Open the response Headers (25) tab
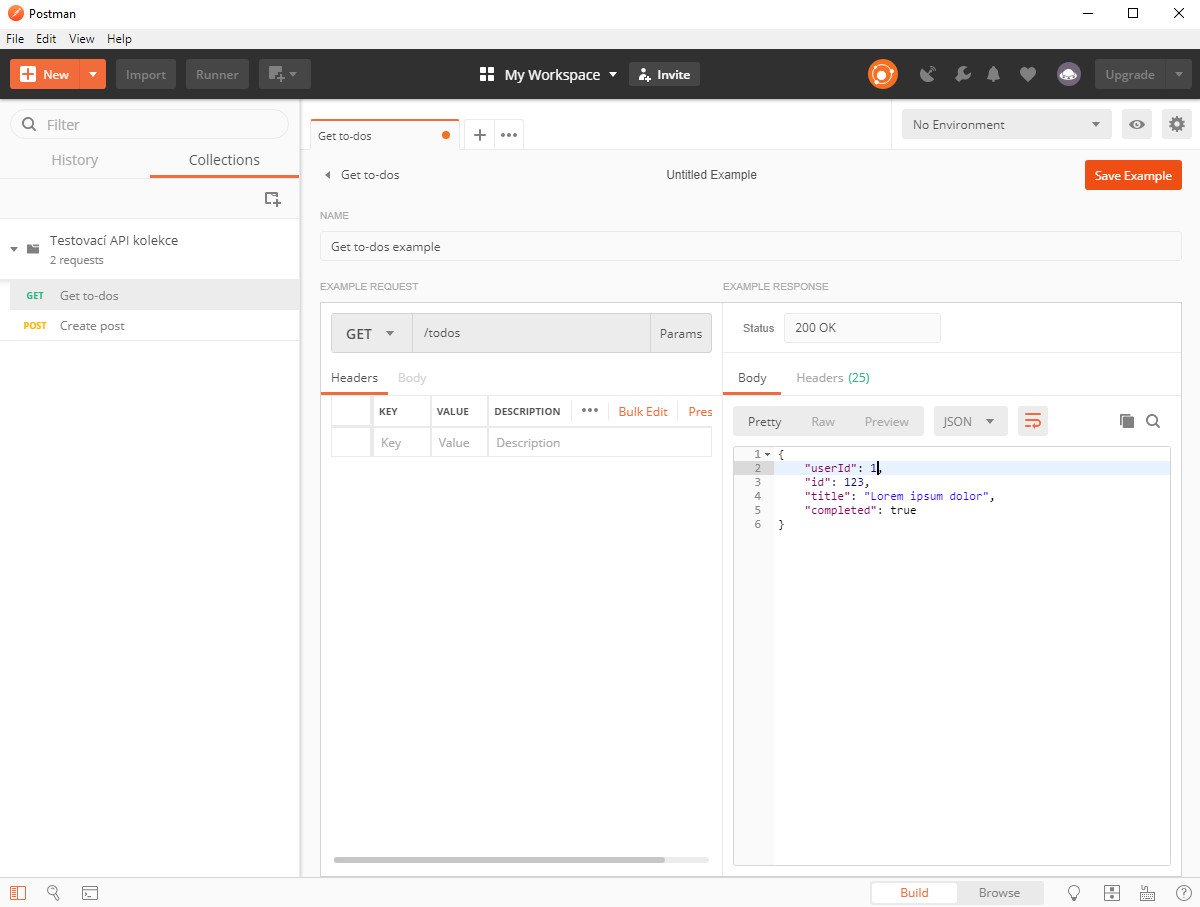The height and width of the screenshot is (907, 1200). click(833, 378)
